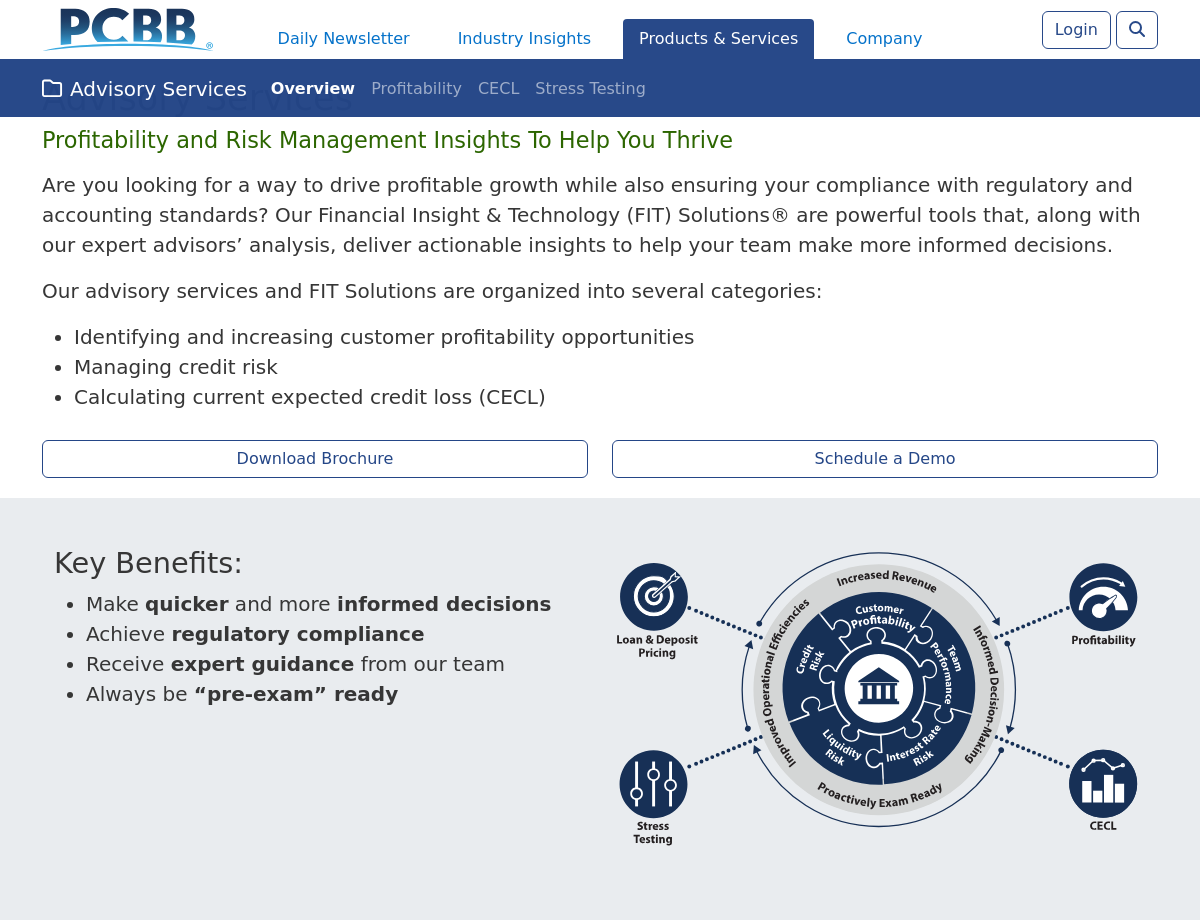The image size is (1200, 920).
Task: Expand the Company menu
Action: point(884,39)
